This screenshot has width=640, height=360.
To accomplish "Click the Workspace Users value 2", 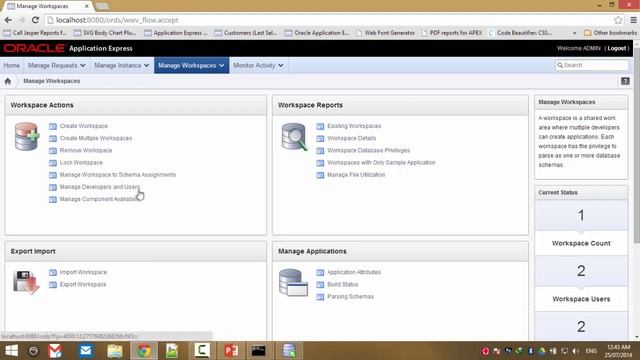I will (581, 271).
